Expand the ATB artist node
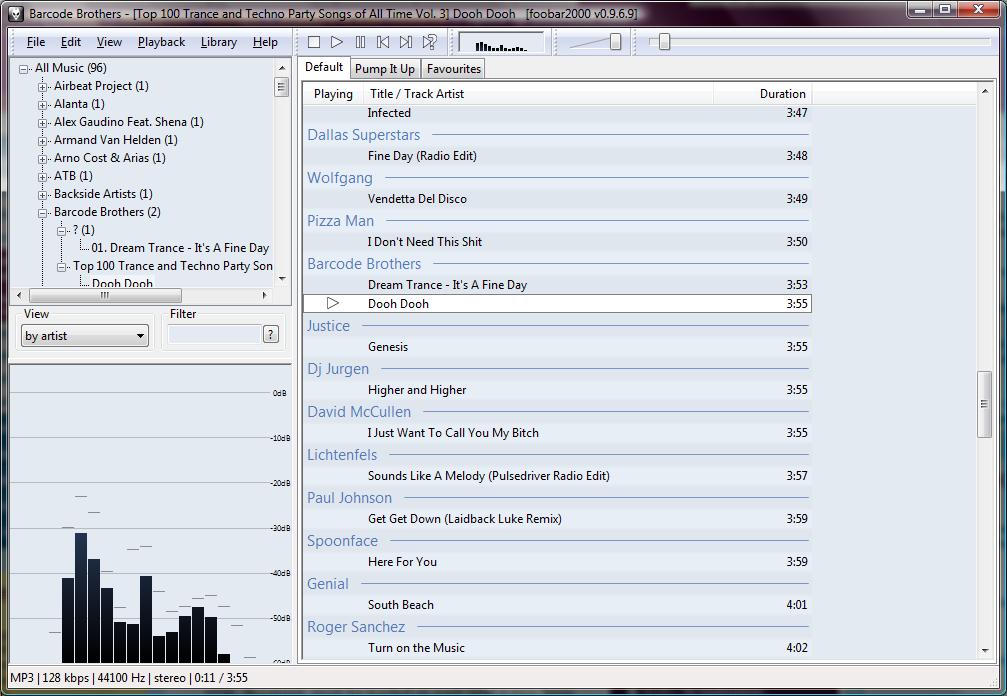 pos(44,176)
